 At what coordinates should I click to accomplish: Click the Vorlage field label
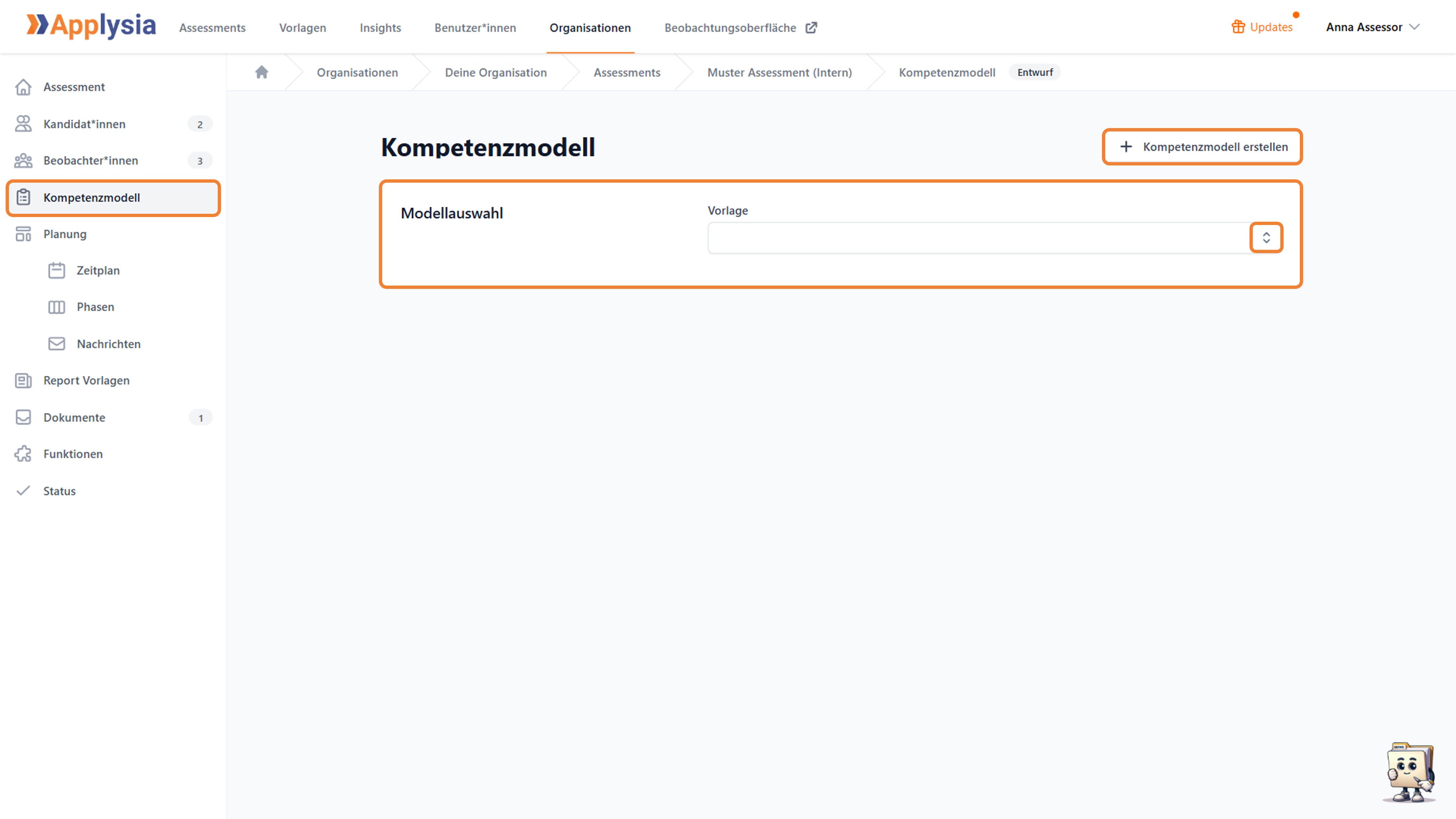tap(728, 210)
